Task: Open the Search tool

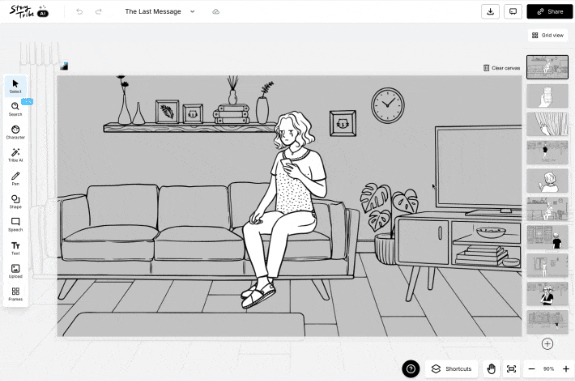Action: point(15,109)
